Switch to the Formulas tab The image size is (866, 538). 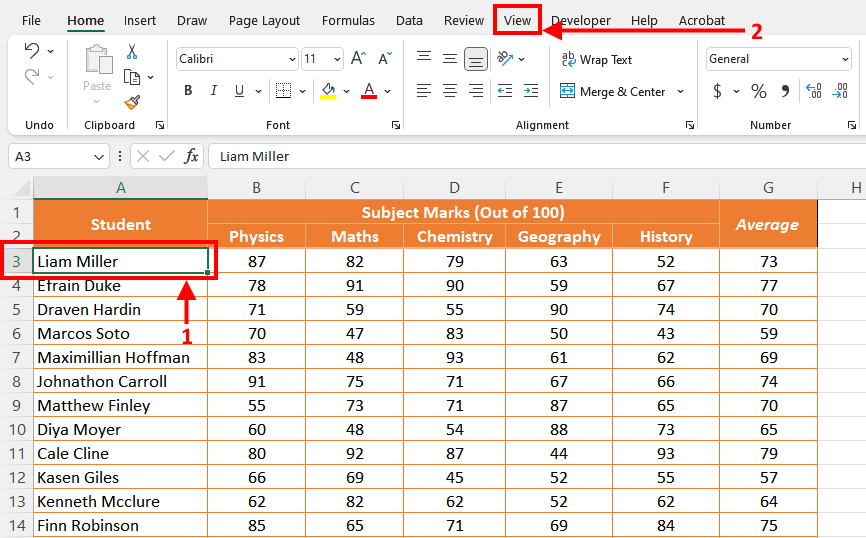point(349,20)
